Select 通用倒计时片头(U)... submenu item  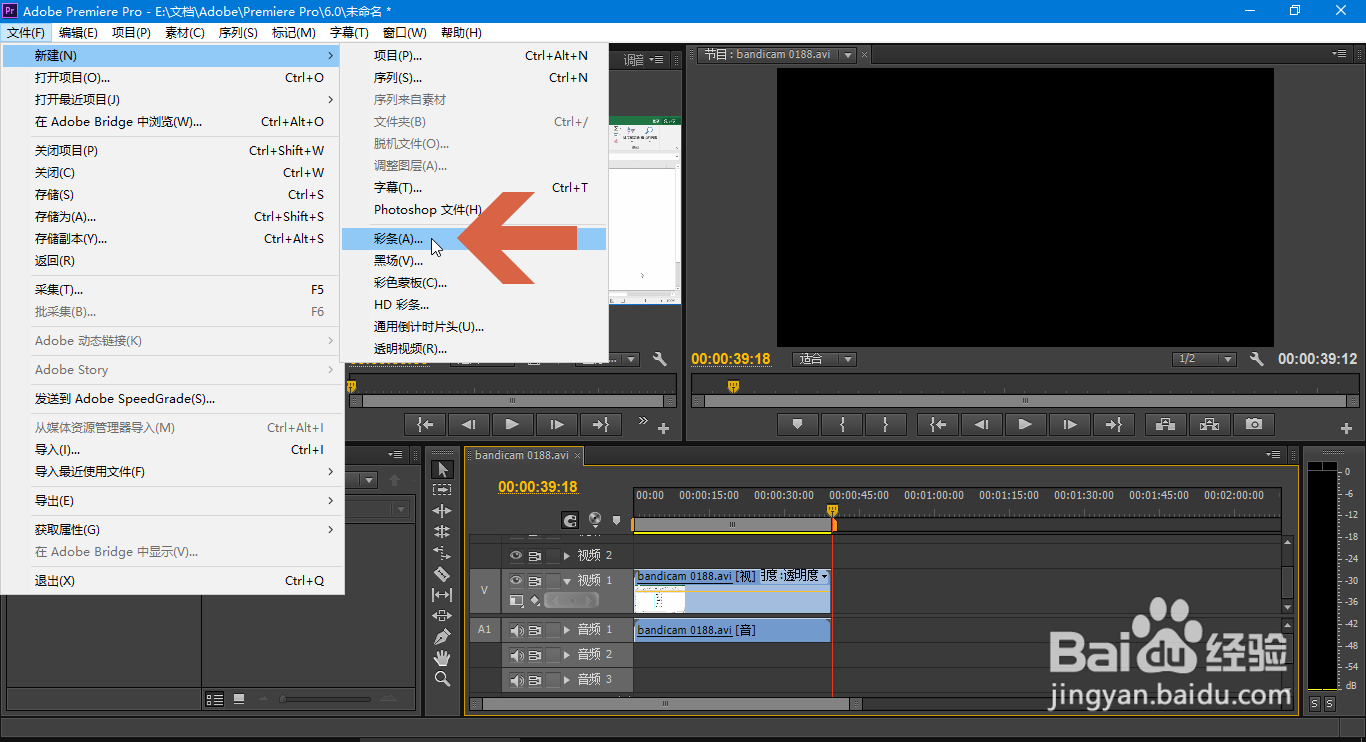pos(474,327)
